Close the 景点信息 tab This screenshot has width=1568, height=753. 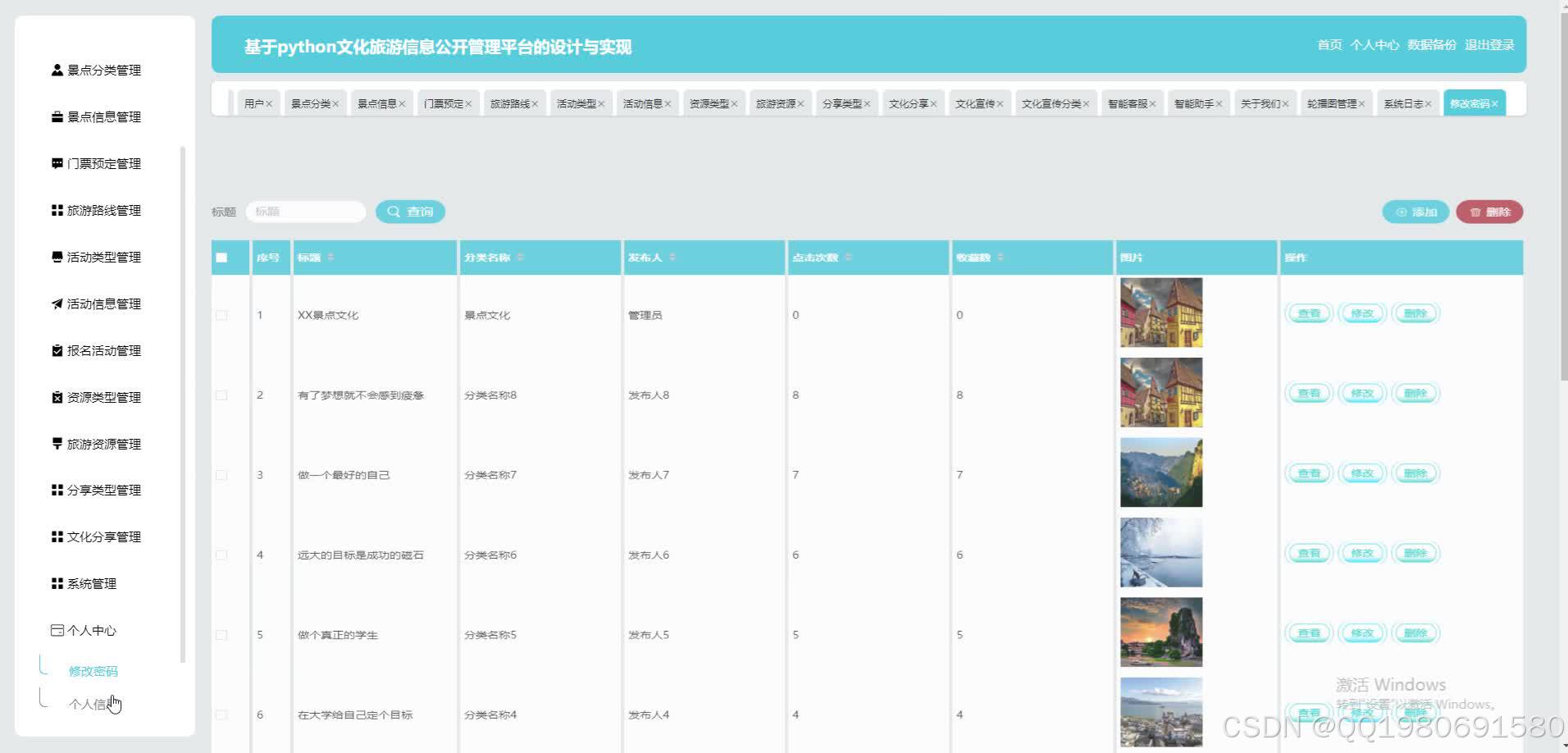pyautogui.click(x=402, y=104)
